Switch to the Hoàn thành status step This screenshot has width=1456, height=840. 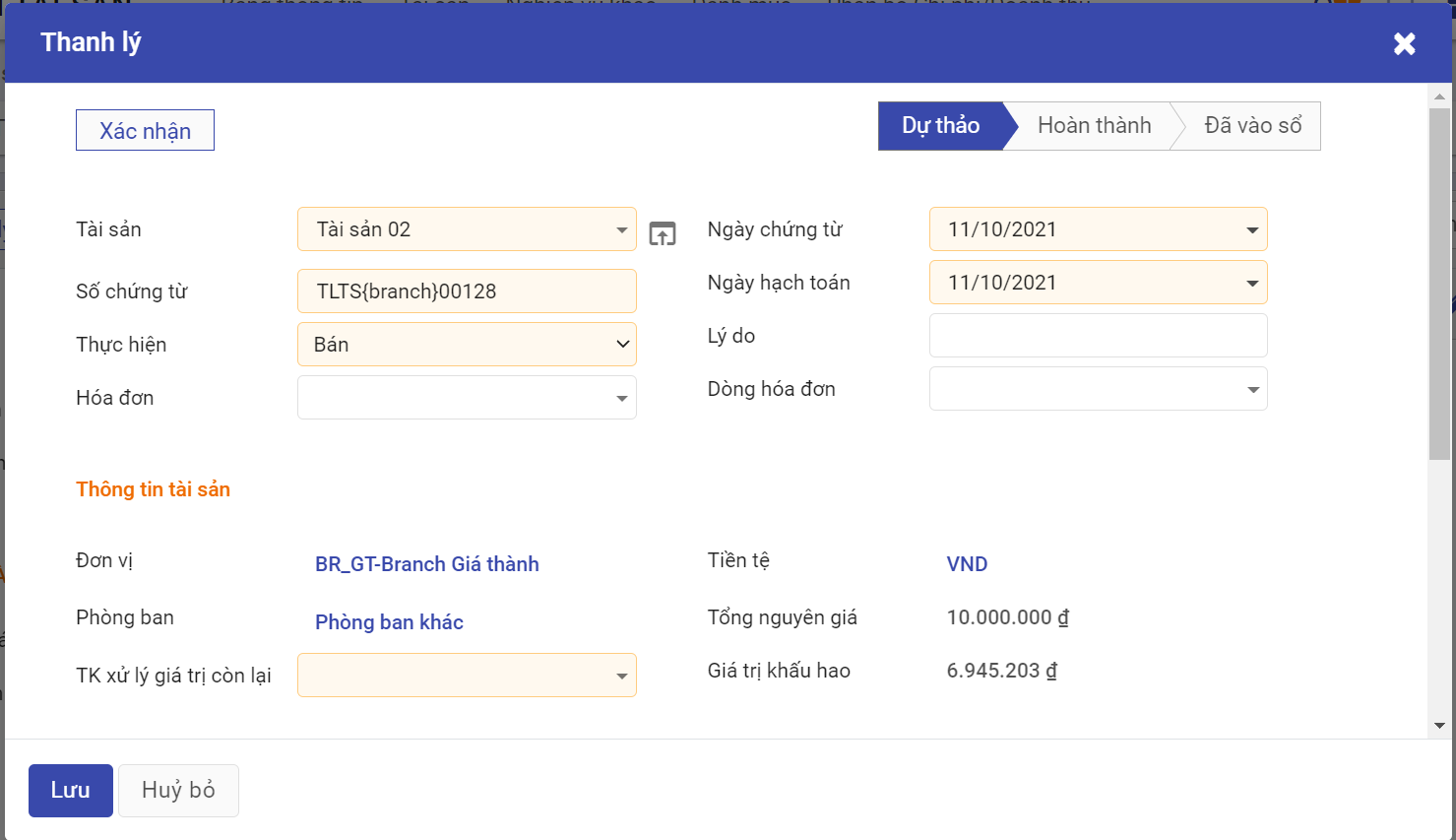[1094, 126]
